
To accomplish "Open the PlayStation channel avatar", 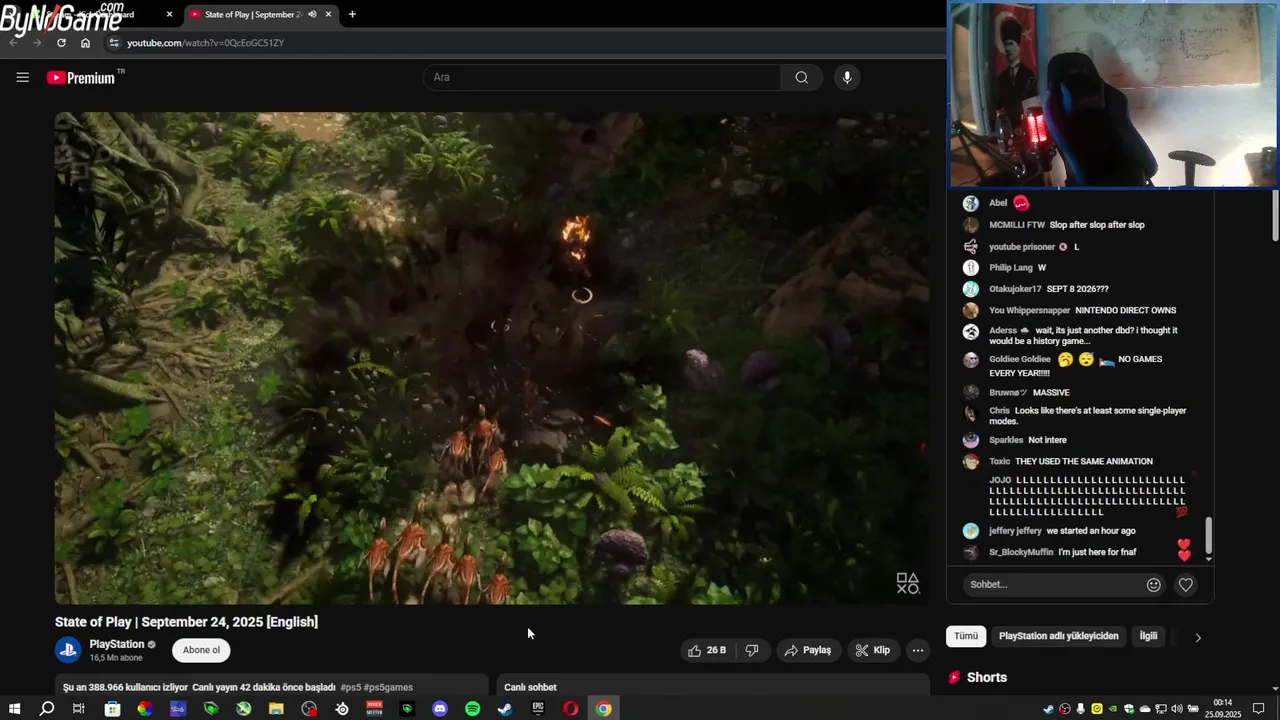I will pos(67,650).
